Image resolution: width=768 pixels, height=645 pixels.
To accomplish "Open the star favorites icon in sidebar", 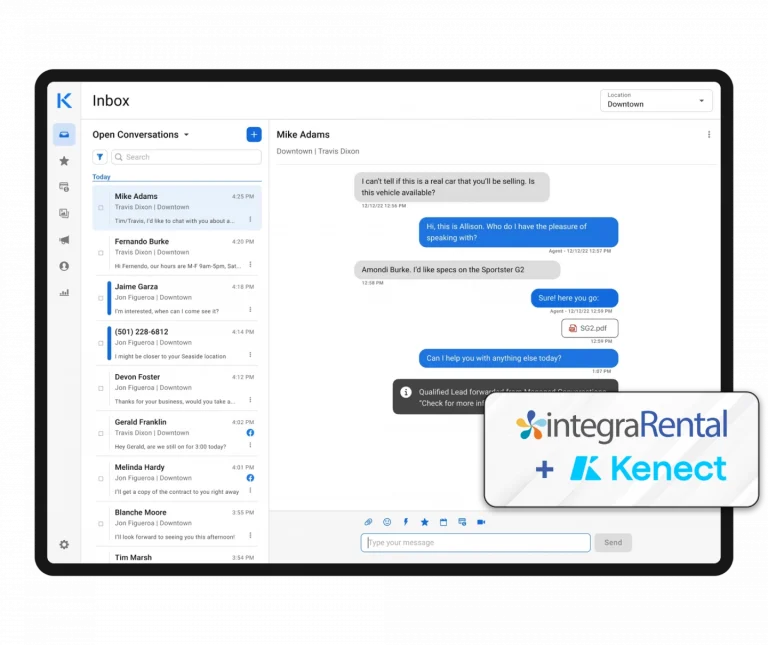I will click(64, 161).
